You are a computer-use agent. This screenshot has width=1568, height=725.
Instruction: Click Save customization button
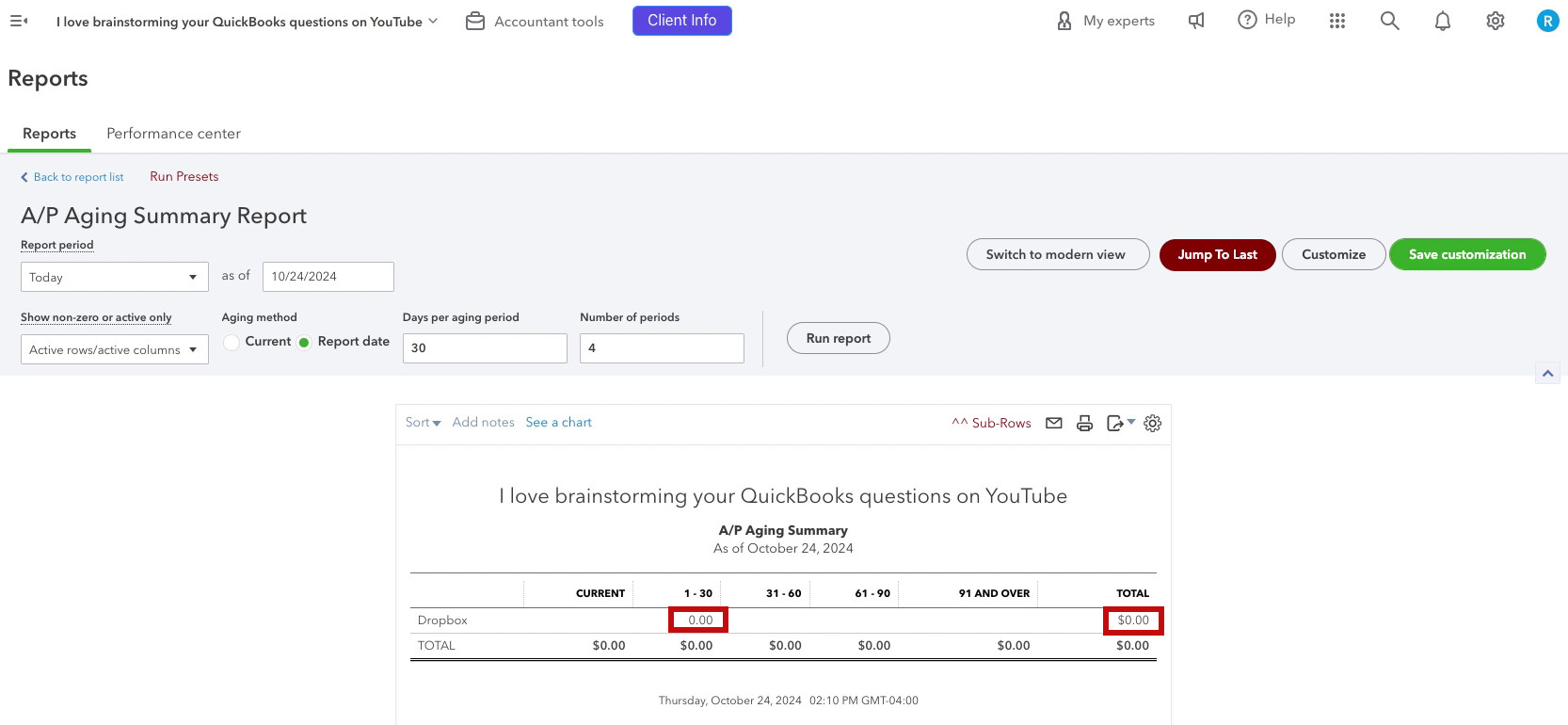click(x=1467, y=254)
